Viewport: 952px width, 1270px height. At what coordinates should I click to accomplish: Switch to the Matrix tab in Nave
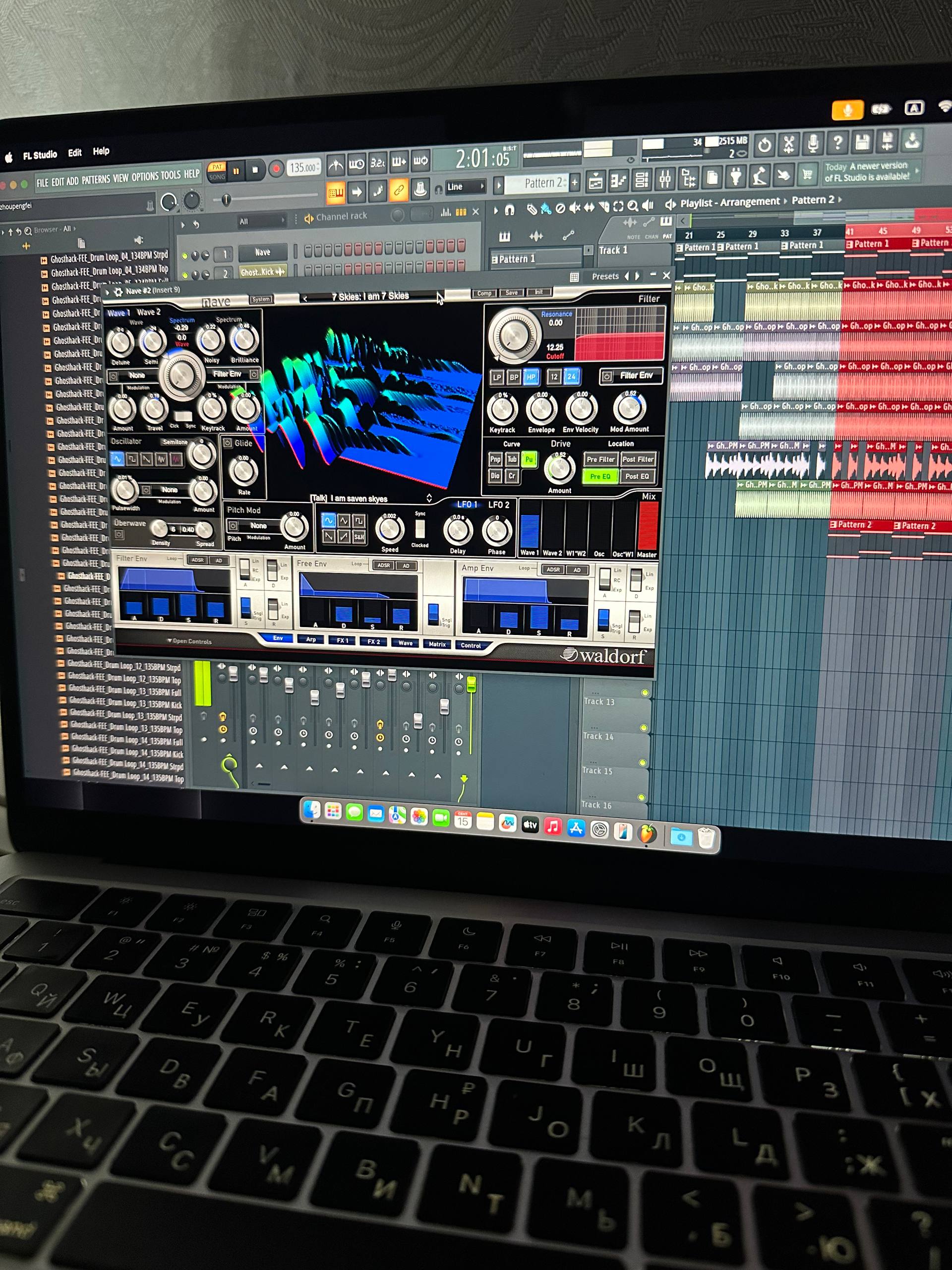pos(437,644)
